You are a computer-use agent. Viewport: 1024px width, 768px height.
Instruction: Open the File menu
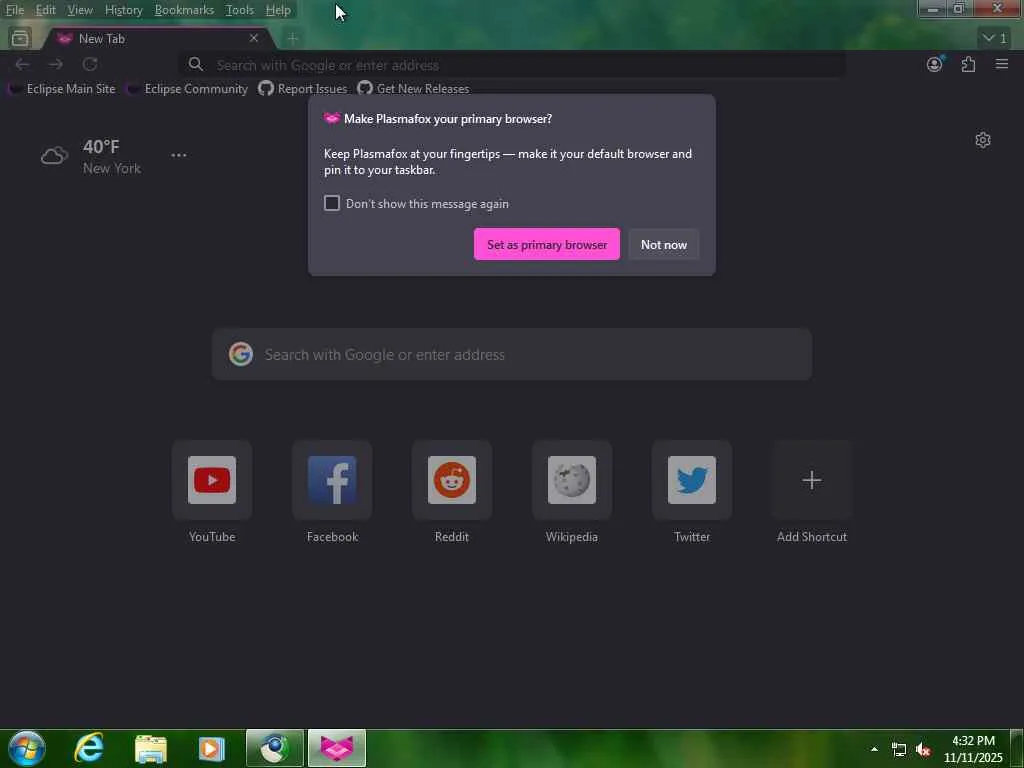click(x=14, y=10)
